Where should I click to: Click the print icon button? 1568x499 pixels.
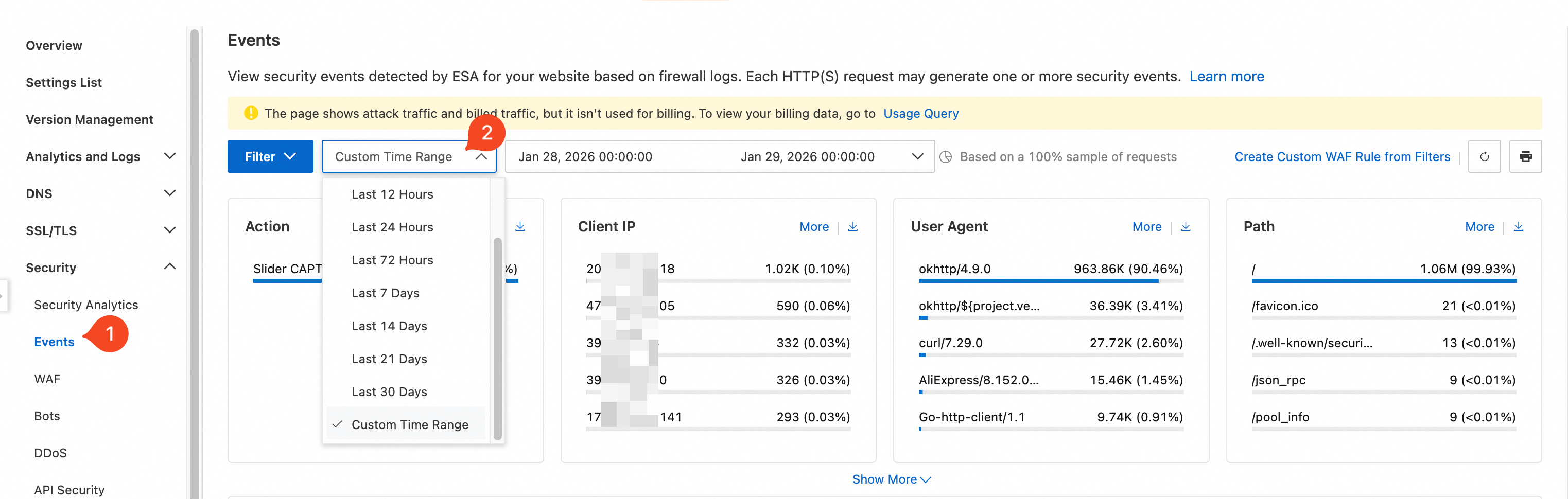(1525, 156)
